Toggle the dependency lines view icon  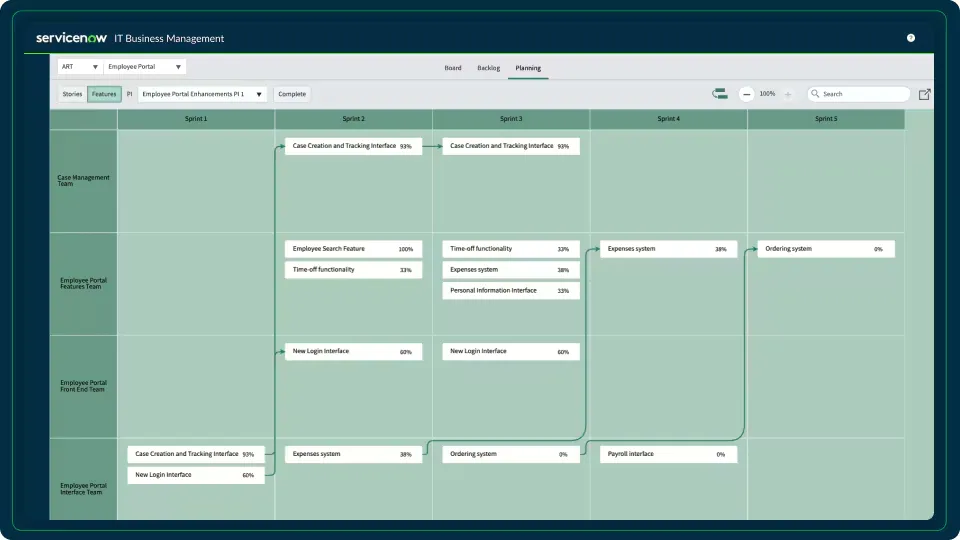coord(720,94)
